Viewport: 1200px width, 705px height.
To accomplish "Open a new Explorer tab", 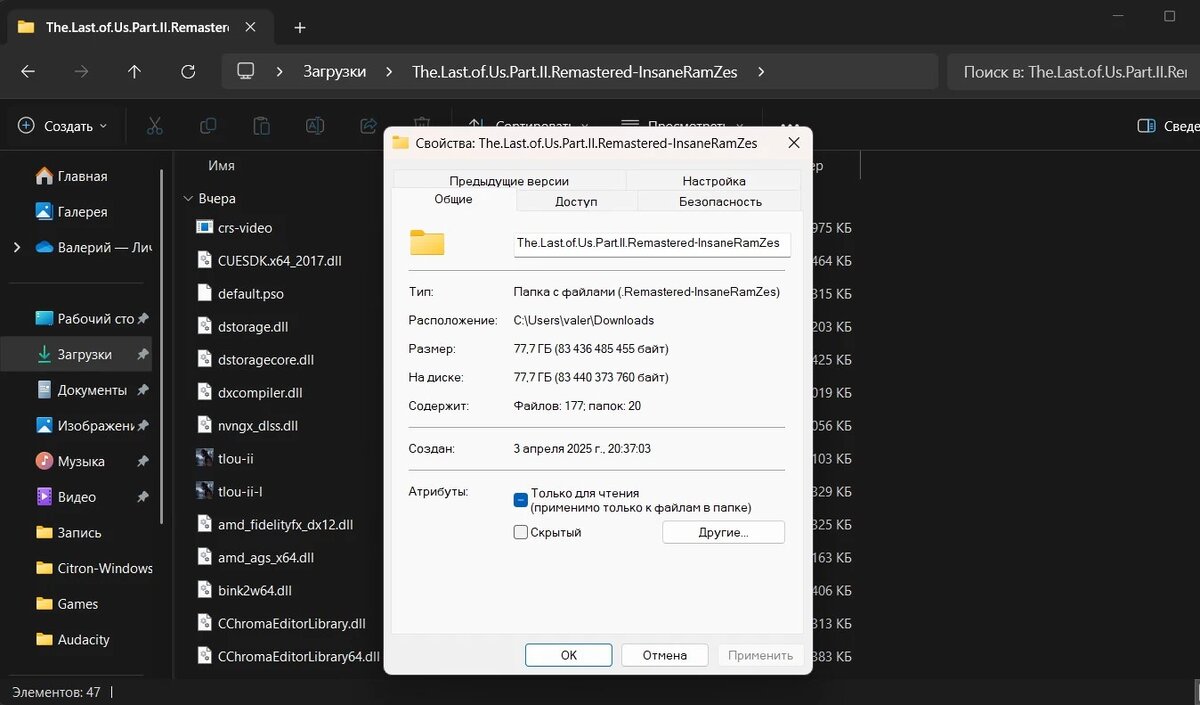I will (300, 27).
